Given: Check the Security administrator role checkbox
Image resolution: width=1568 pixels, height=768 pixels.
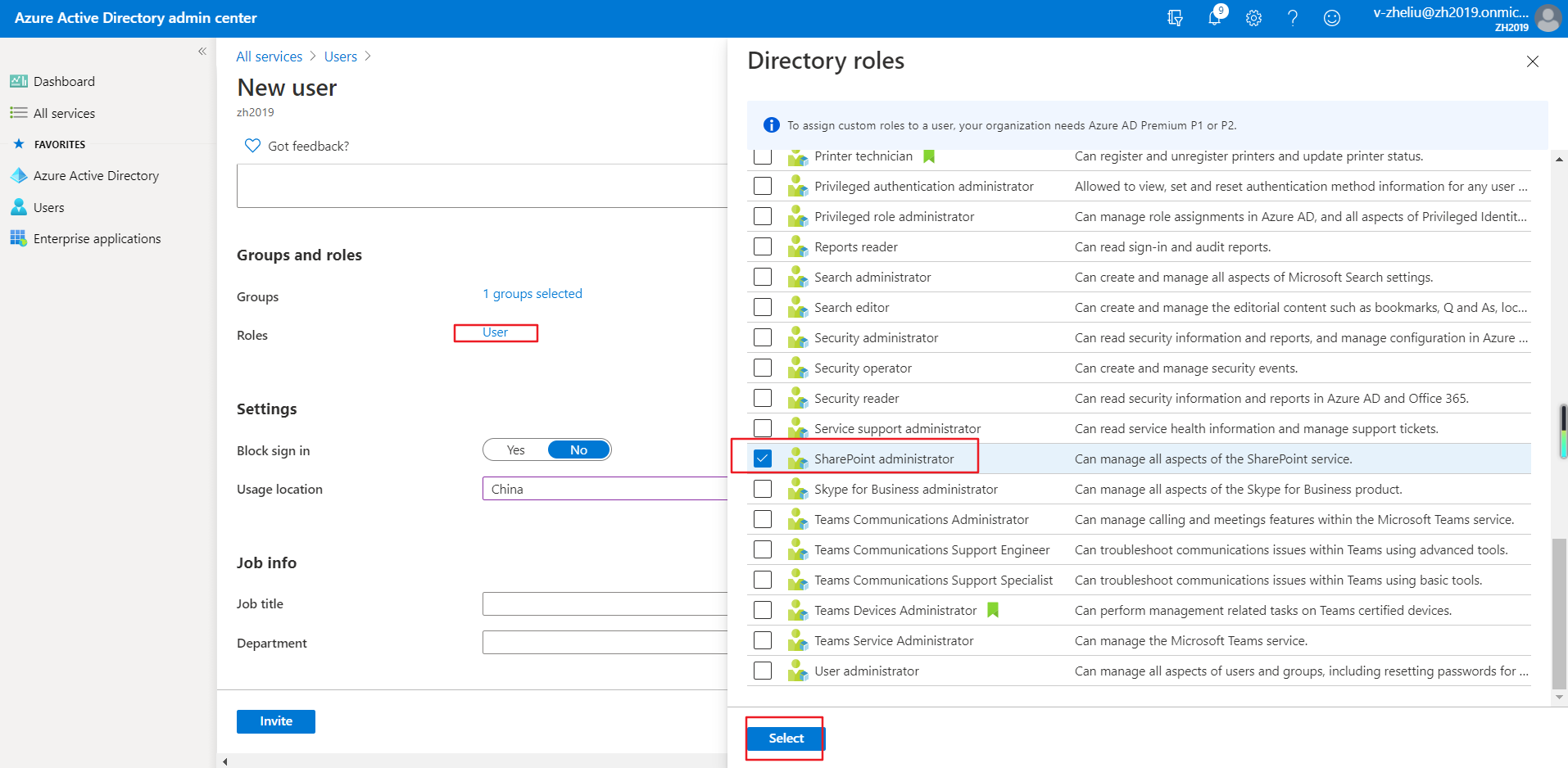Looking at the screenshot, I should (762, 337).
